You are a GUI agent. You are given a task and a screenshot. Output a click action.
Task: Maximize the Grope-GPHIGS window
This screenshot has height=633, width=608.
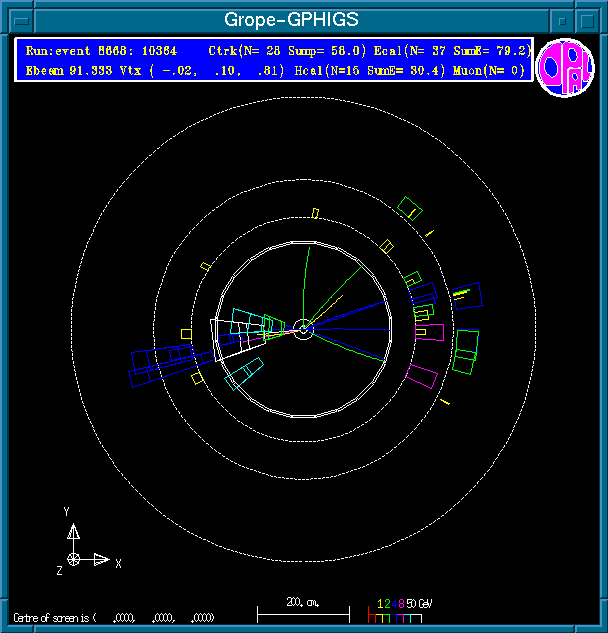tap(590, 20)
